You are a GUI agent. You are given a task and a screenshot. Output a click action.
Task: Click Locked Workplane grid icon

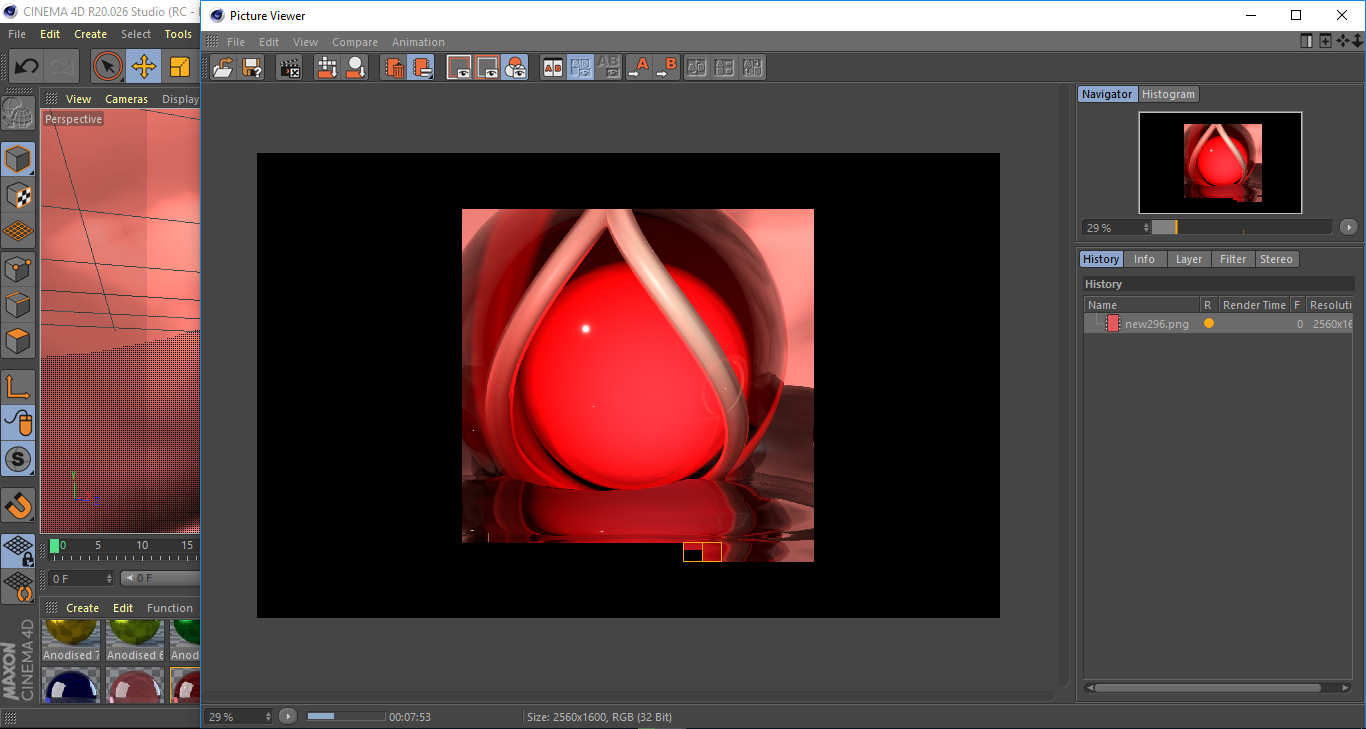coord(17,549)
